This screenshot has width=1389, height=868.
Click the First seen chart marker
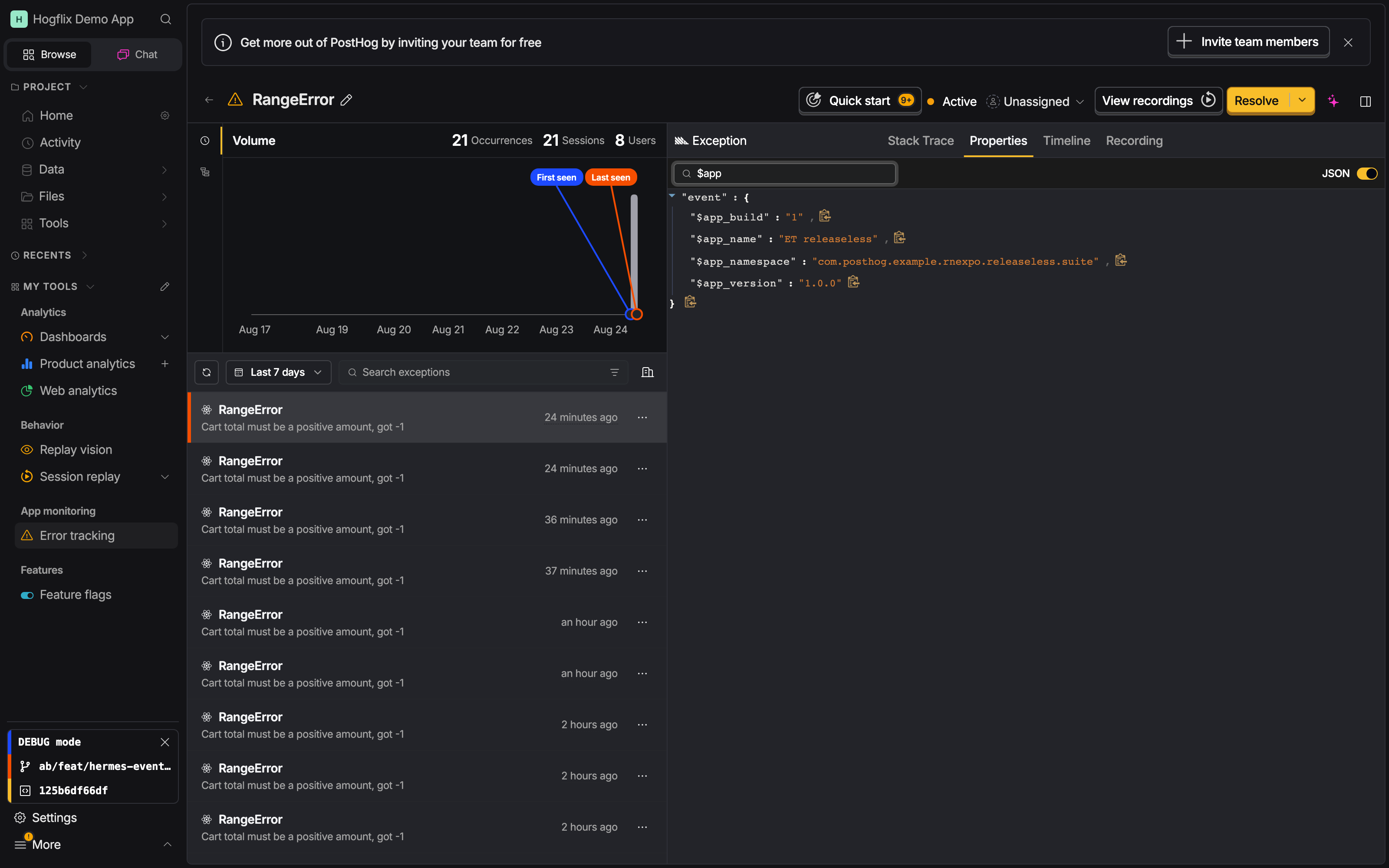click(556, 178)
